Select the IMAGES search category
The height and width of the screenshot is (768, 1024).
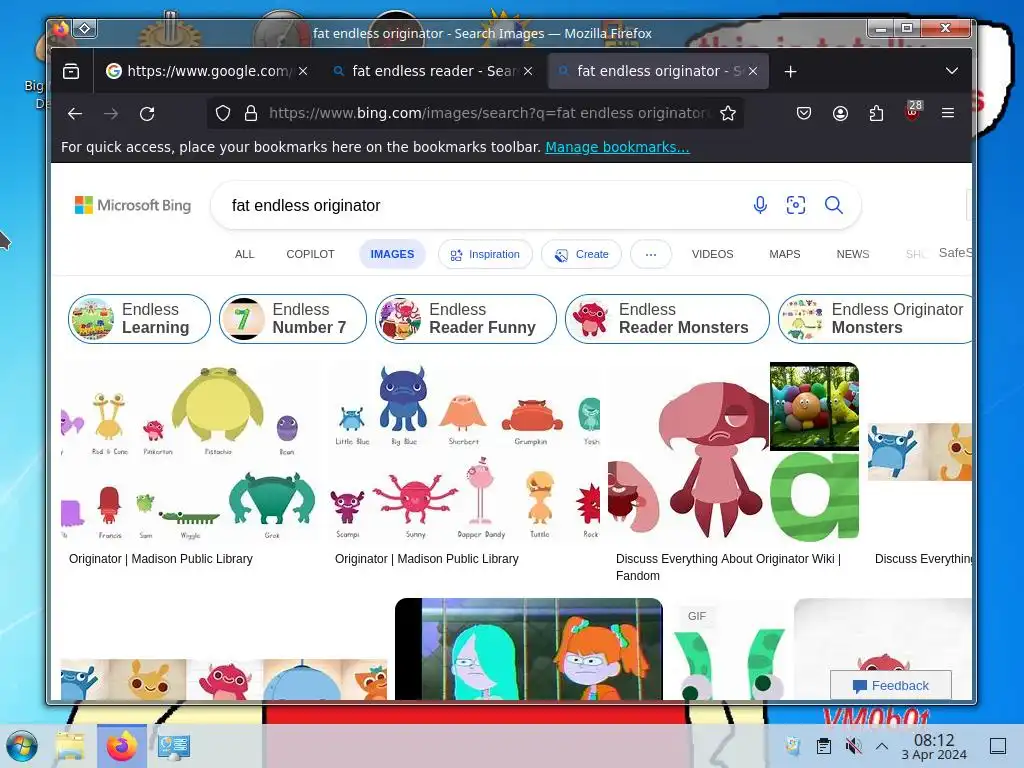click(x=392, y=254)
